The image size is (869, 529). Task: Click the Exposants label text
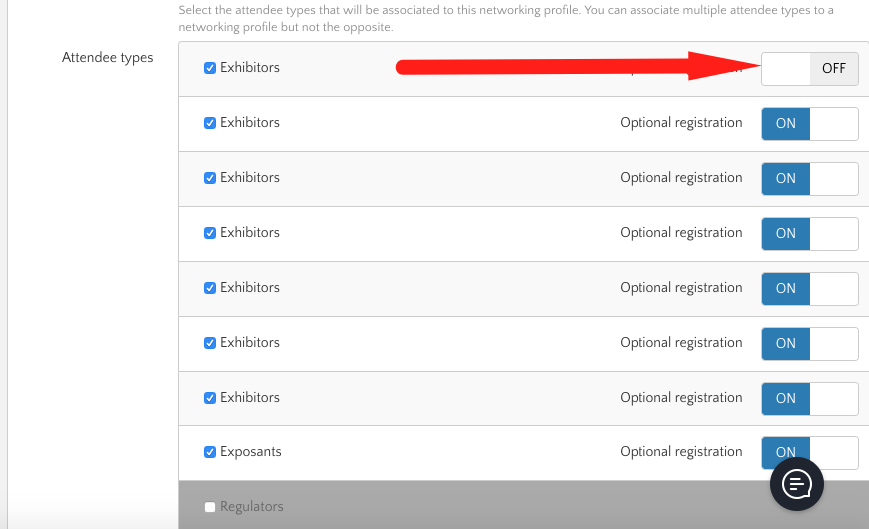pyautogui.click(x=250, y=452)
